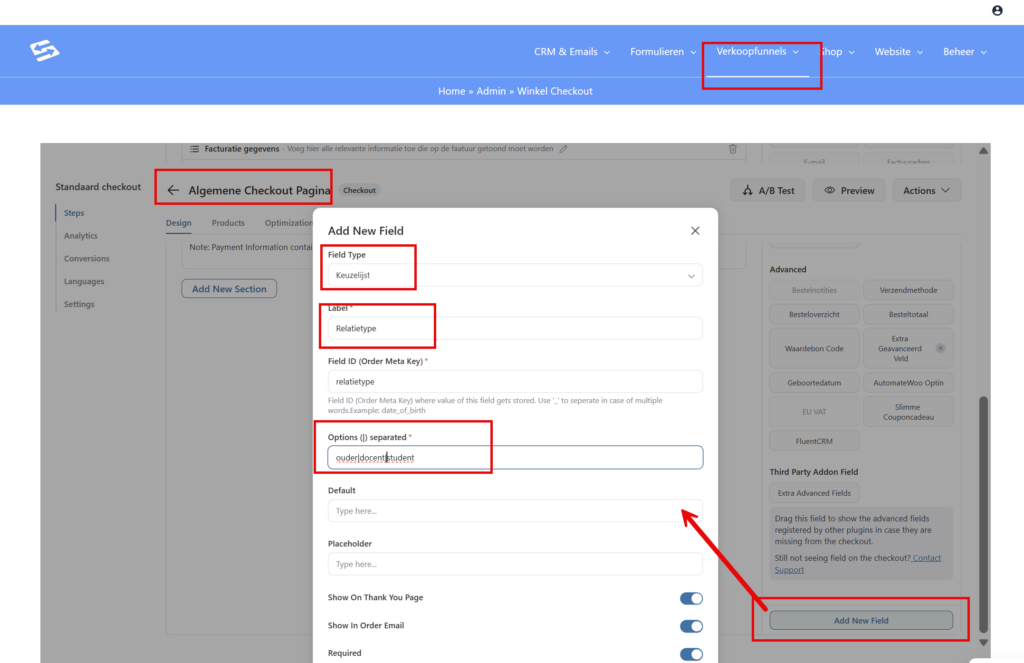Open Analytics in the left sidebar
The width and height of the screenshot is (1024, 663).
81,236
